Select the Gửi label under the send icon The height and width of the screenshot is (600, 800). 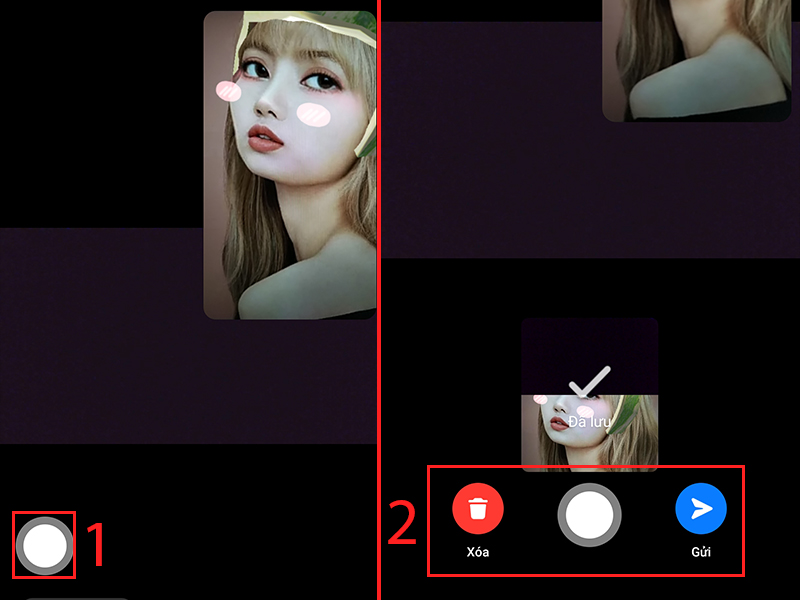click(x=701, y=551)
